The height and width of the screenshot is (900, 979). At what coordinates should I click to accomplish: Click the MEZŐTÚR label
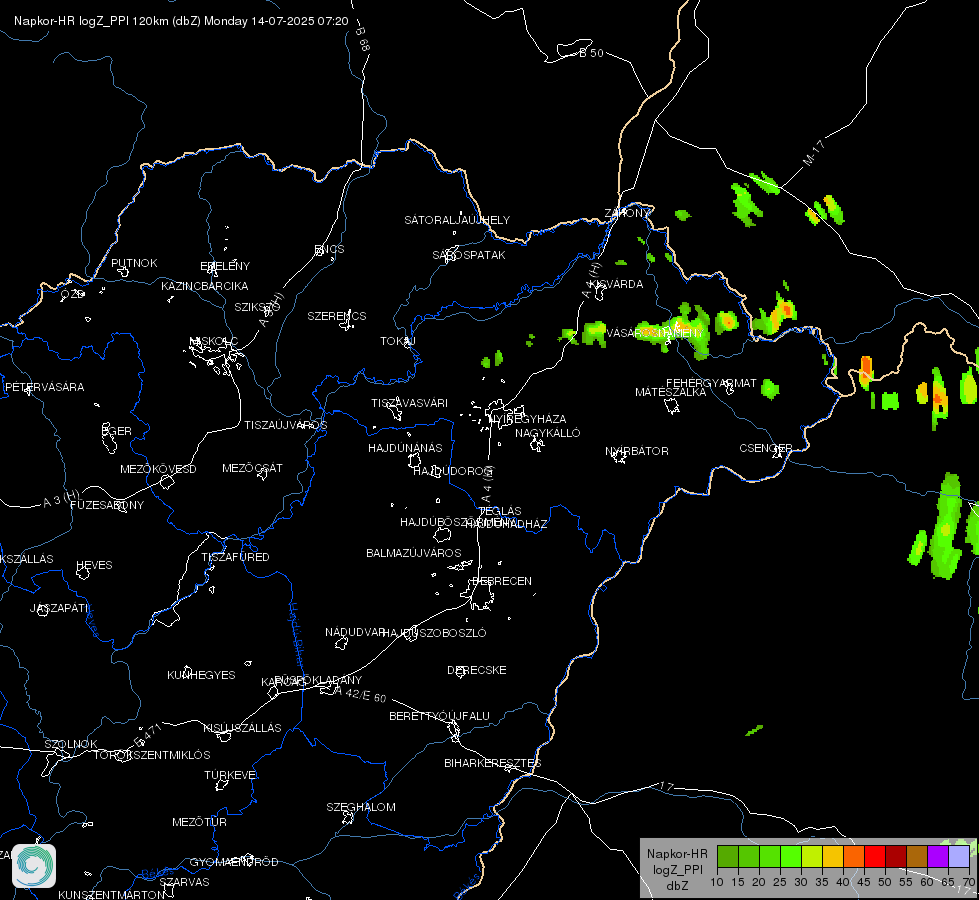coord(199,822)
